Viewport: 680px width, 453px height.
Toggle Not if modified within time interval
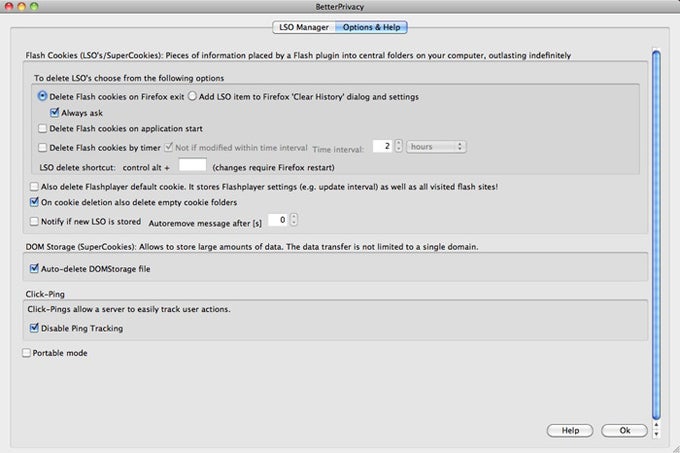pos(168,147)
